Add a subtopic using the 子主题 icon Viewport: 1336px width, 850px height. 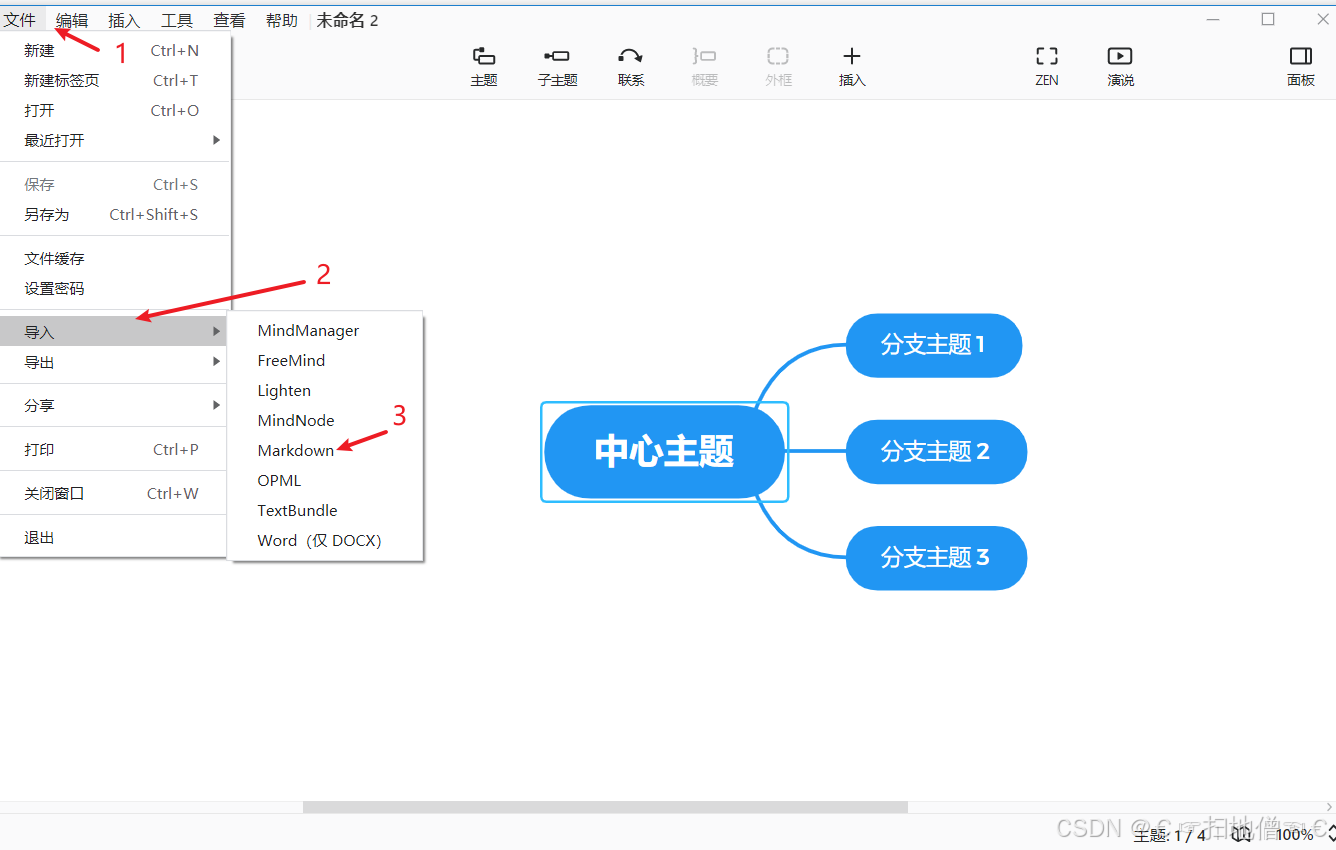tap(557, 65)
